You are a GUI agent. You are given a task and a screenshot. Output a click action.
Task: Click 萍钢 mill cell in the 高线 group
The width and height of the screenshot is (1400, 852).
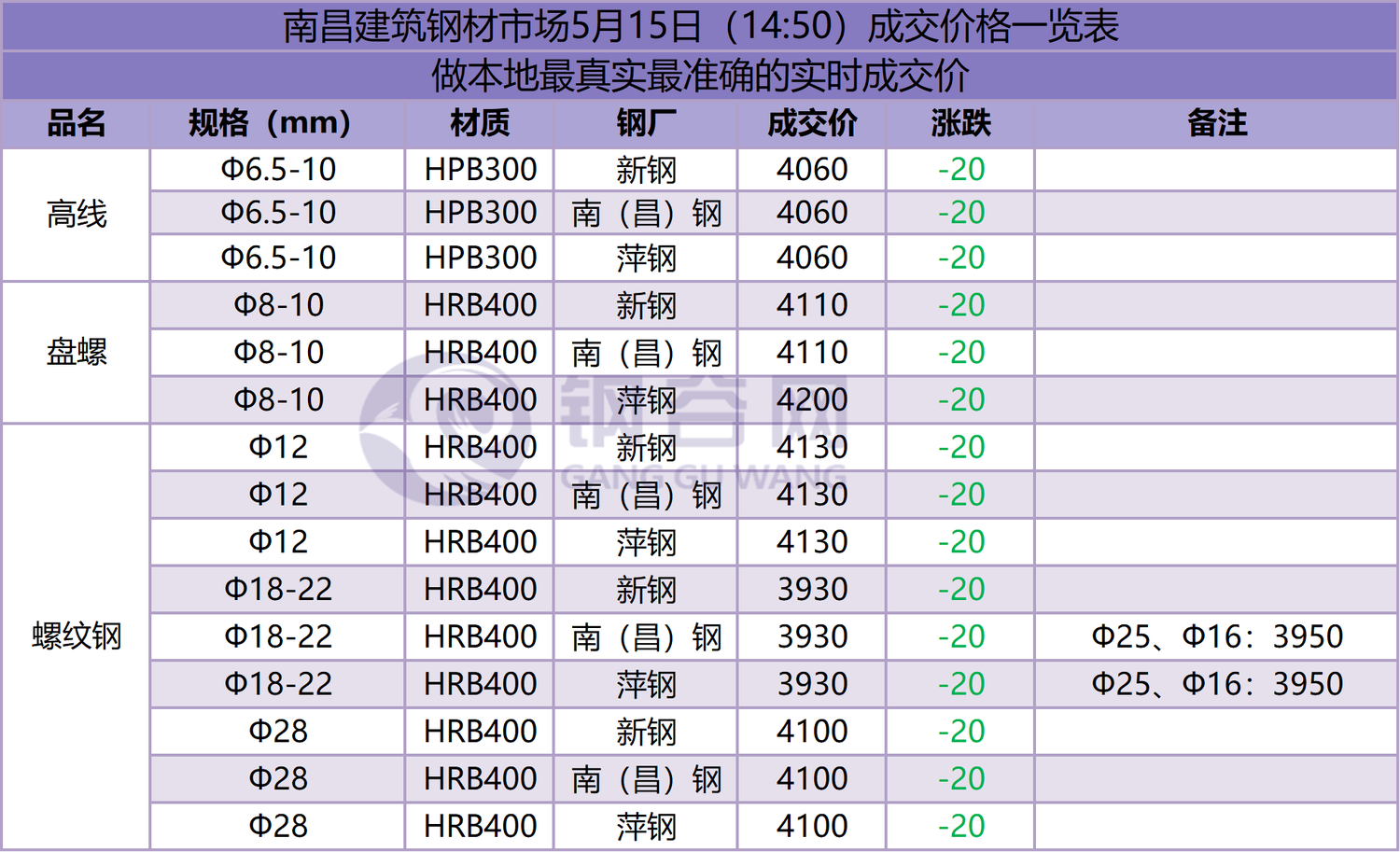pos(646,258)
